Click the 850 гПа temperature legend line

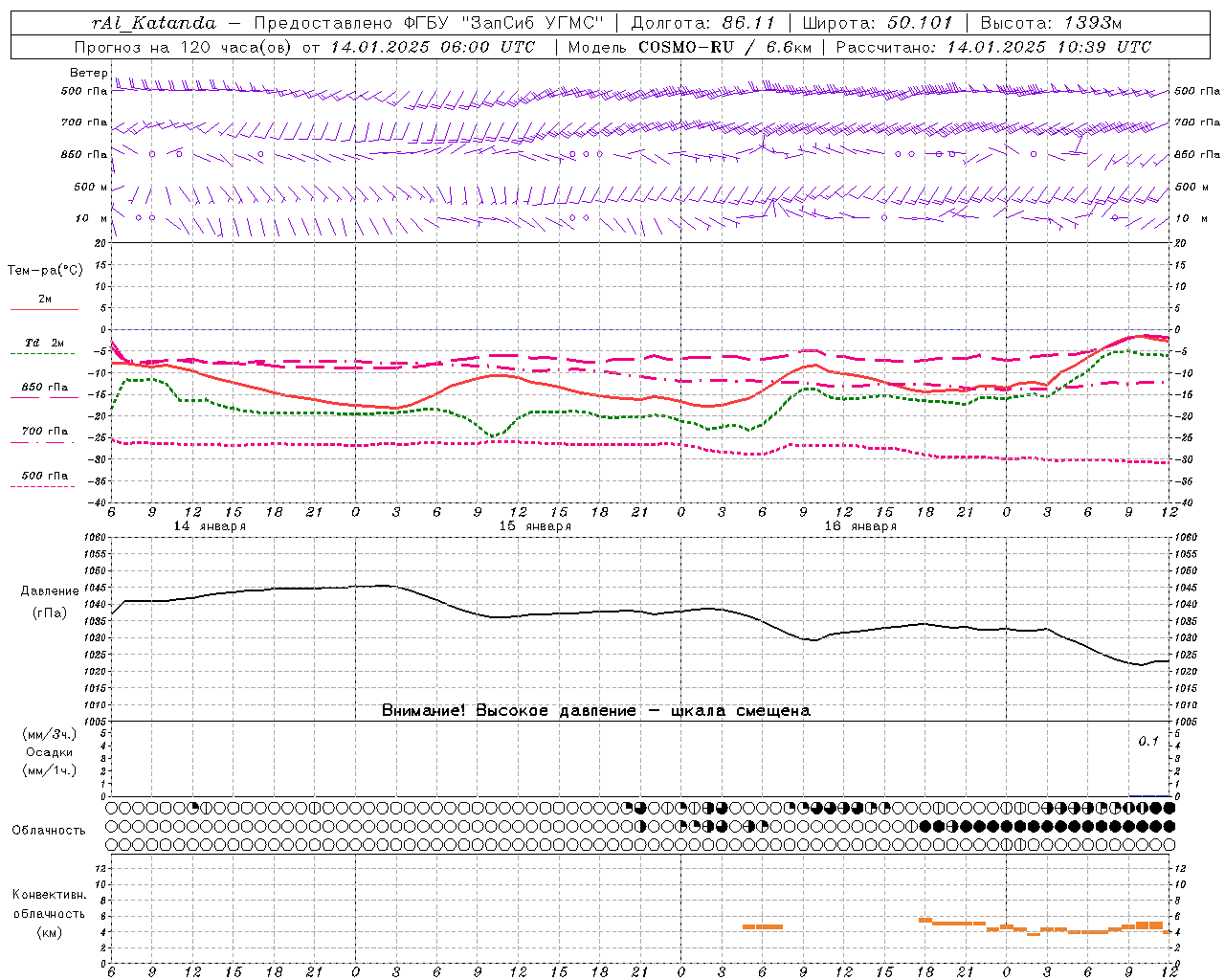pos(44,397)
